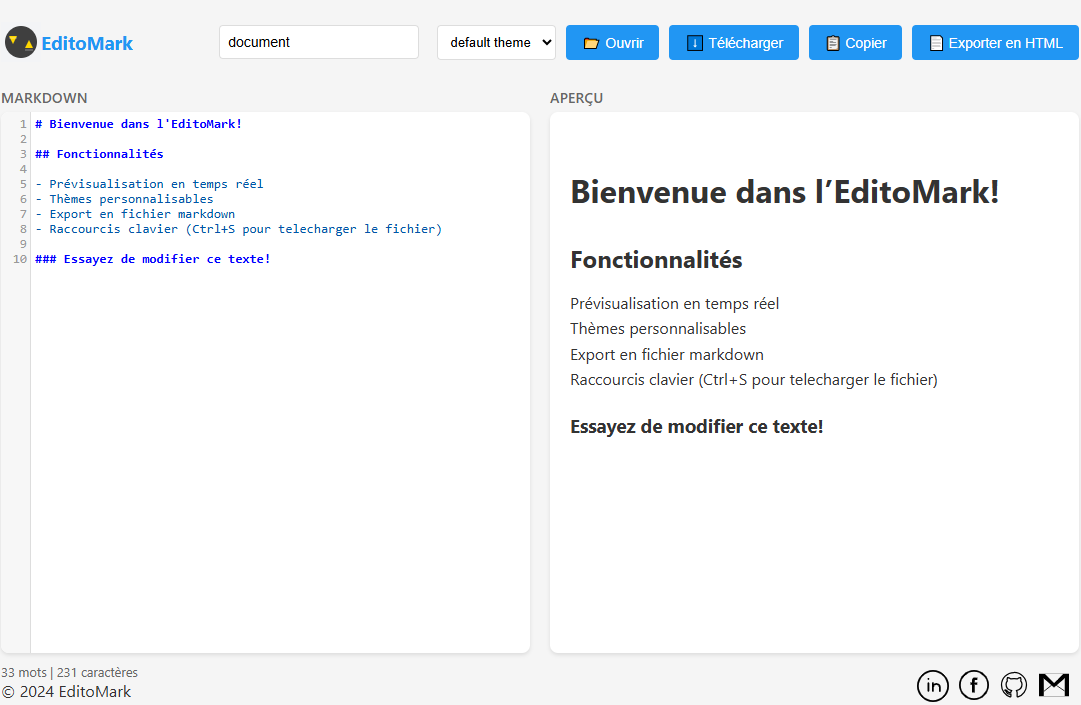Click preview heading 'Fonctionnalités'
Viewport: 1081px width, 705px height.
pos(656,260)
